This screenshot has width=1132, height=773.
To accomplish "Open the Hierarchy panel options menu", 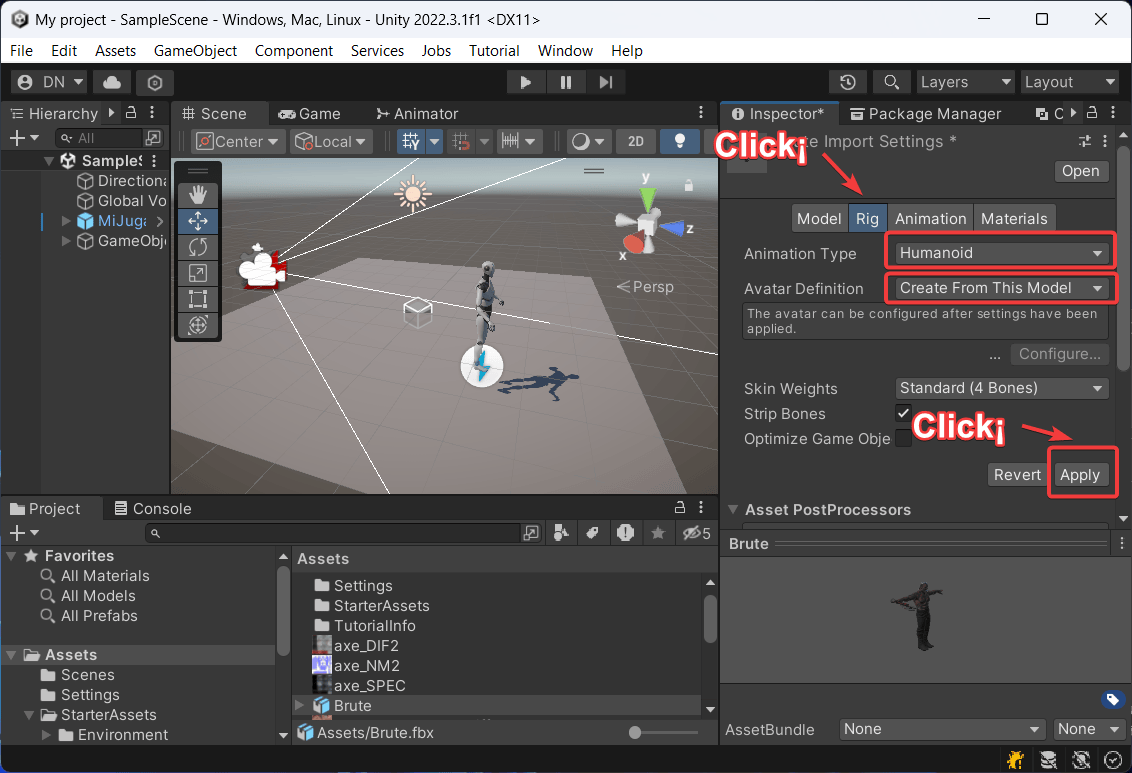I will 152,113.
